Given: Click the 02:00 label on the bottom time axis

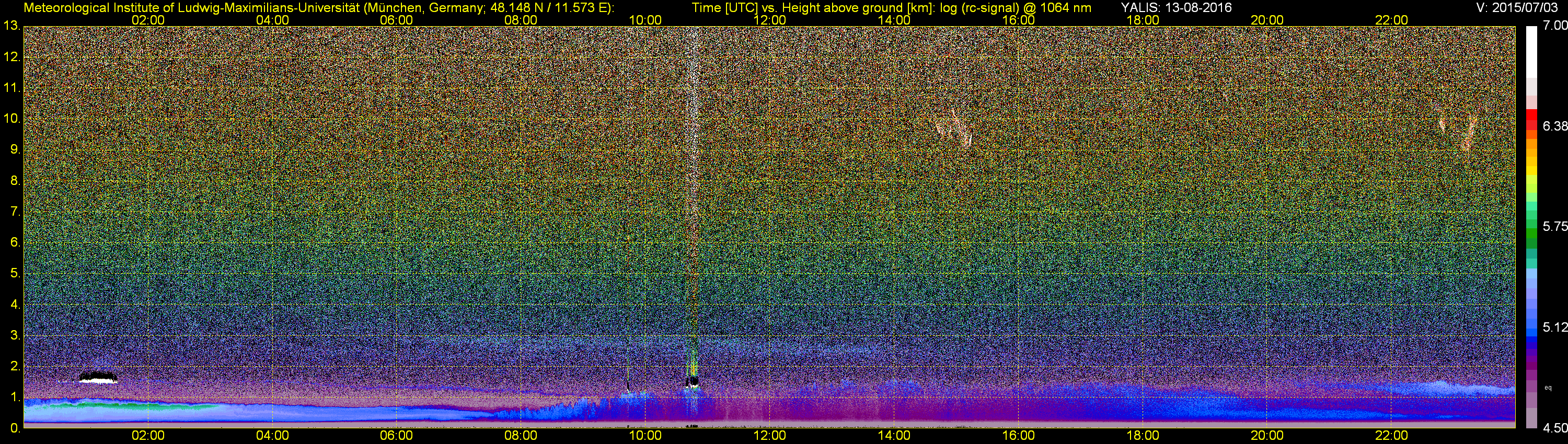Looking at the screenshot, I should 148,436.
